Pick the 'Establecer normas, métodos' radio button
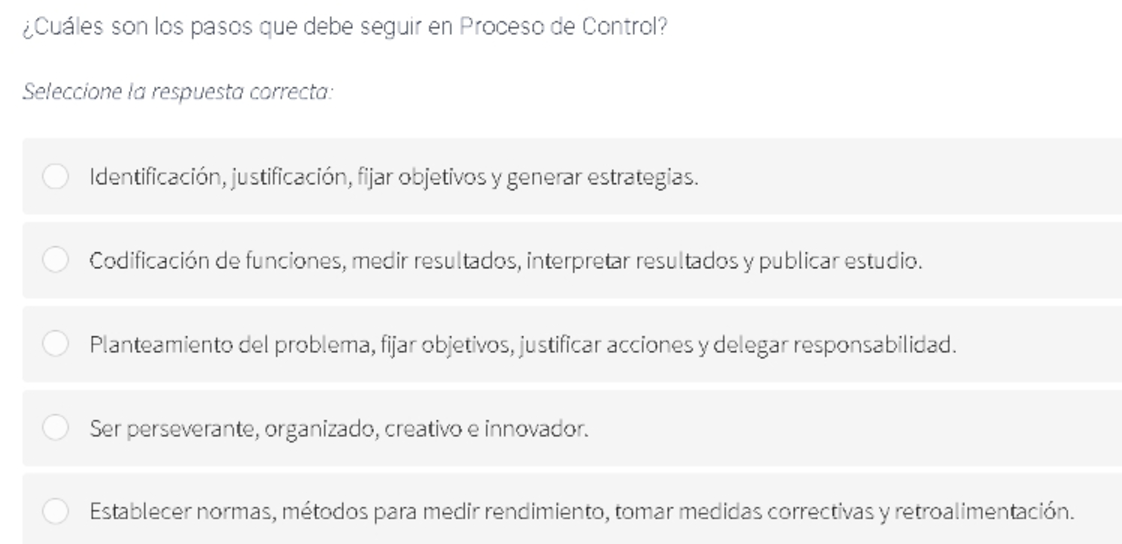This screenshot has height=544, width=1122. pos(55,511)
